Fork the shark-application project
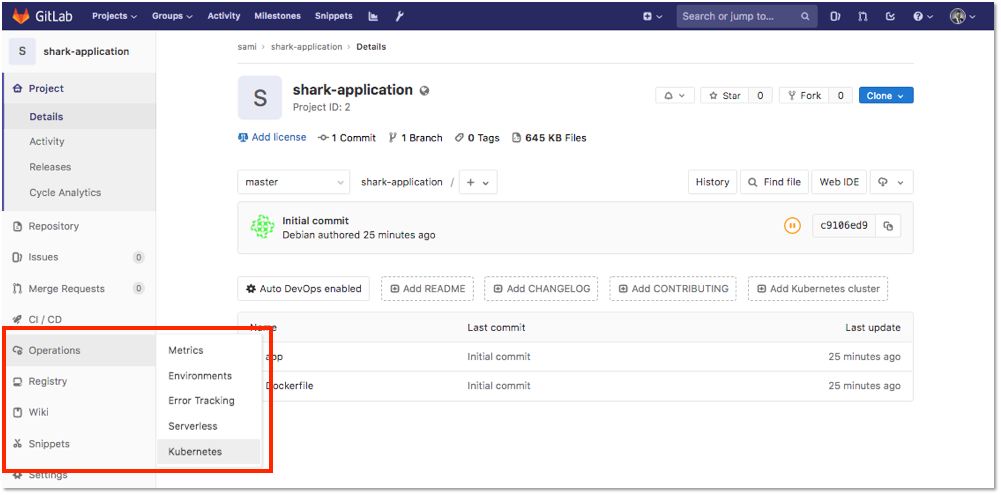Screen dimensions: 1001x495 (804, 95)
